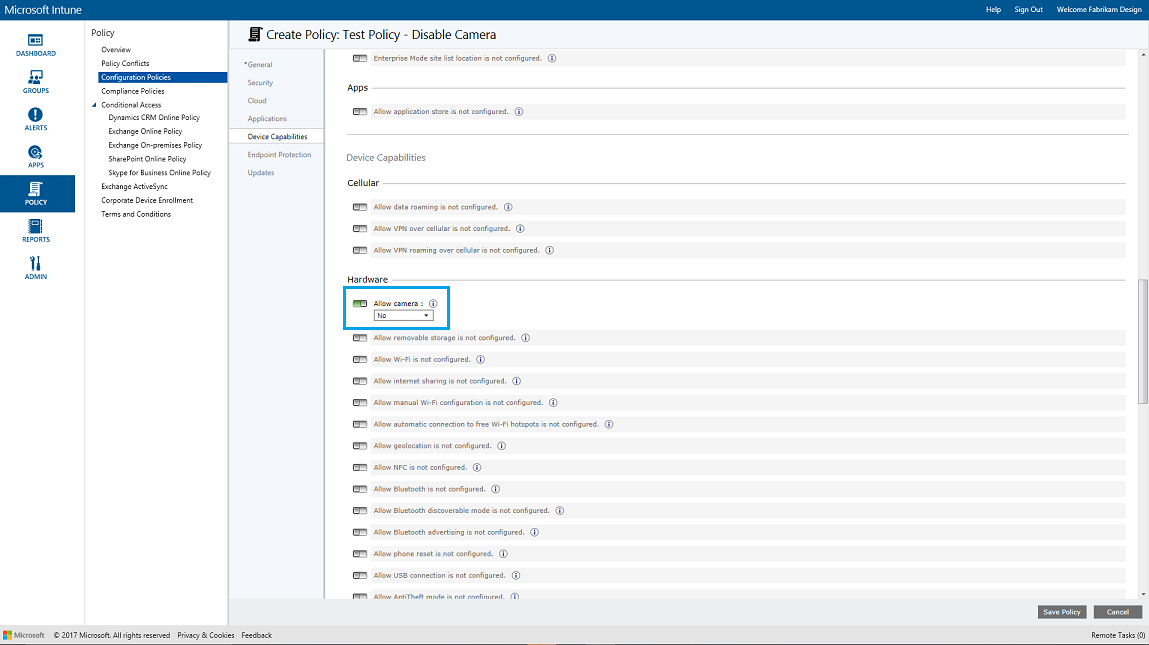Toggle the Allow camera switch

(x=360, y=303)
